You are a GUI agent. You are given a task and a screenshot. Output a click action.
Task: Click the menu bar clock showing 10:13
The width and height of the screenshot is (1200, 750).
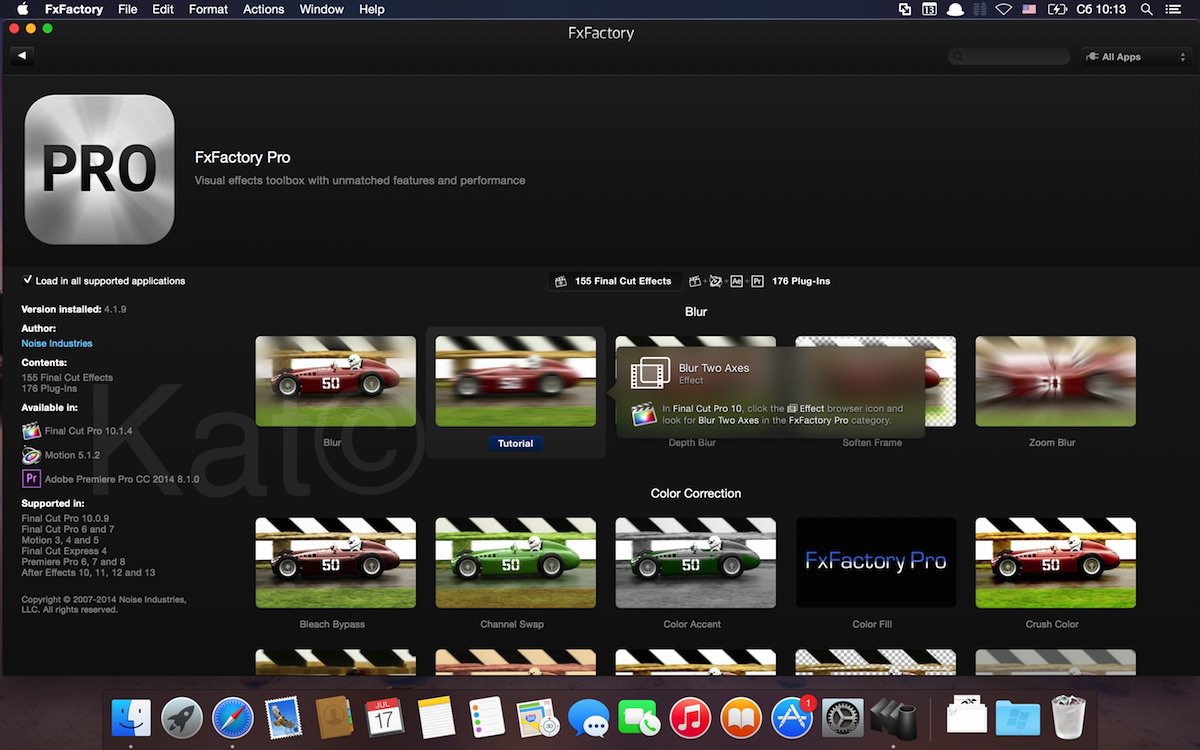[x=1101, y=9]
